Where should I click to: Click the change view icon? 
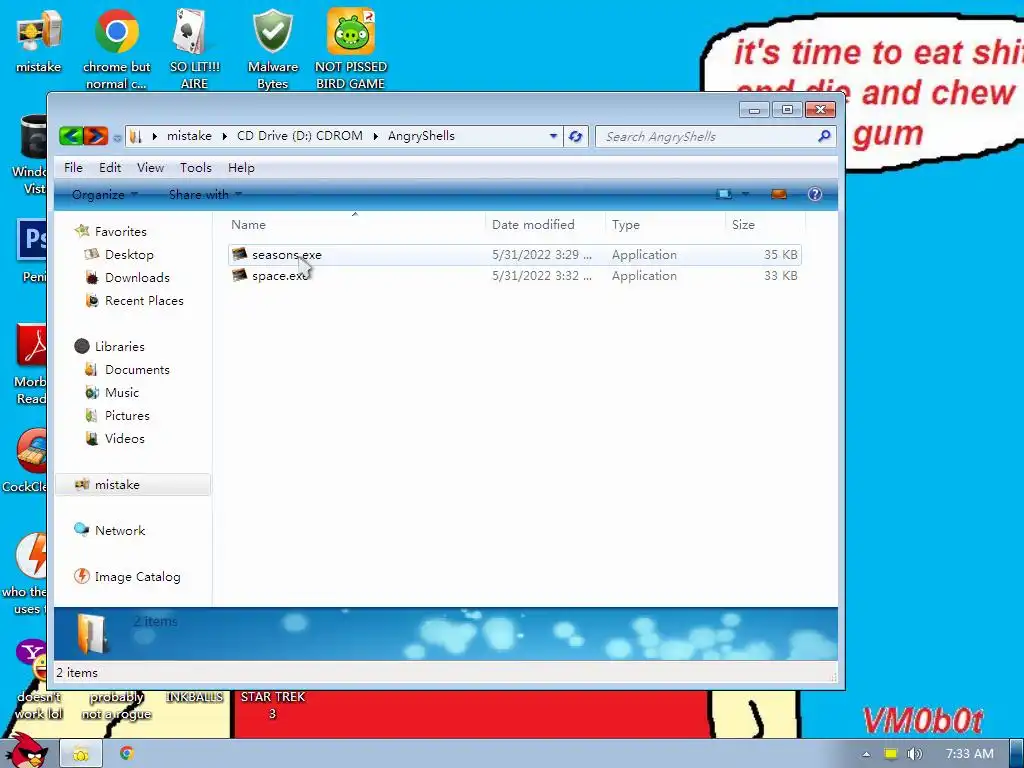[x=724, y=194]
